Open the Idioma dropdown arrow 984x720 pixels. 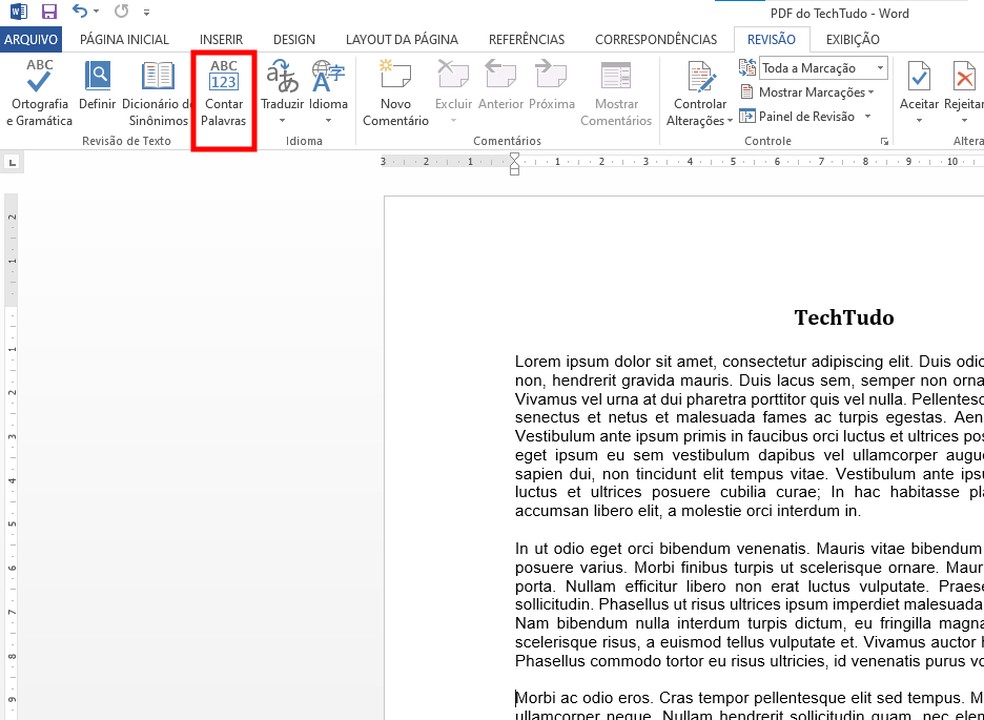(328, 120)
